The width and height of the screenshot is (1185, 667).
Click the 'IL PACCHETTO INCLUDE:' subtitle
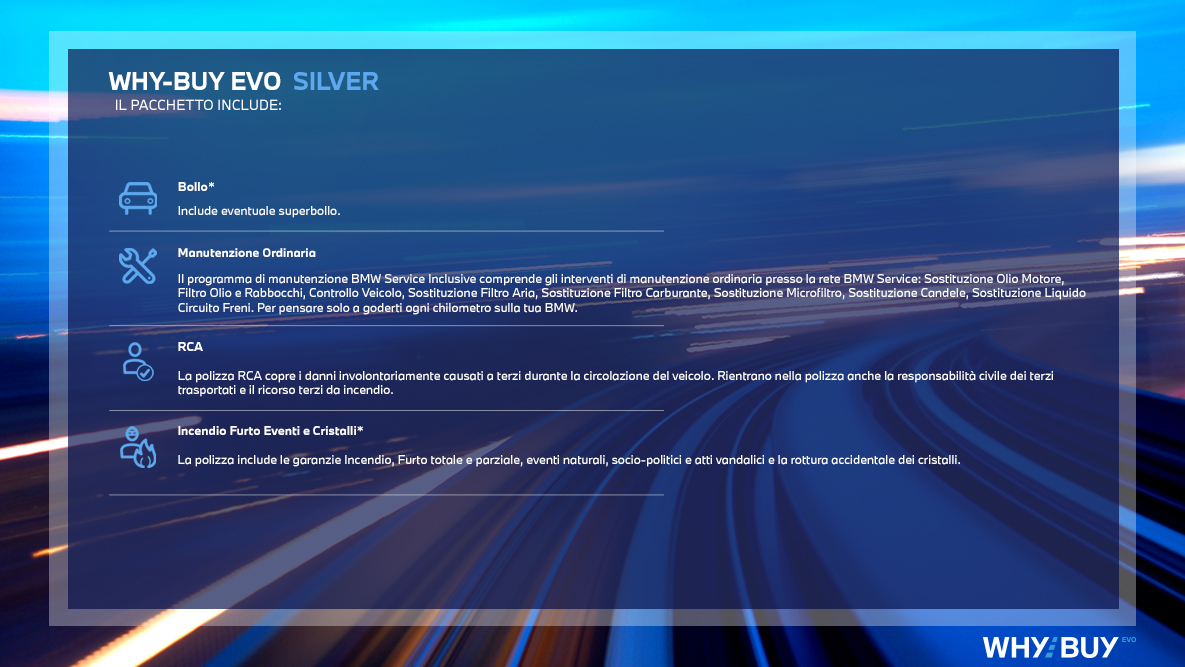click(x=198, y=105)
